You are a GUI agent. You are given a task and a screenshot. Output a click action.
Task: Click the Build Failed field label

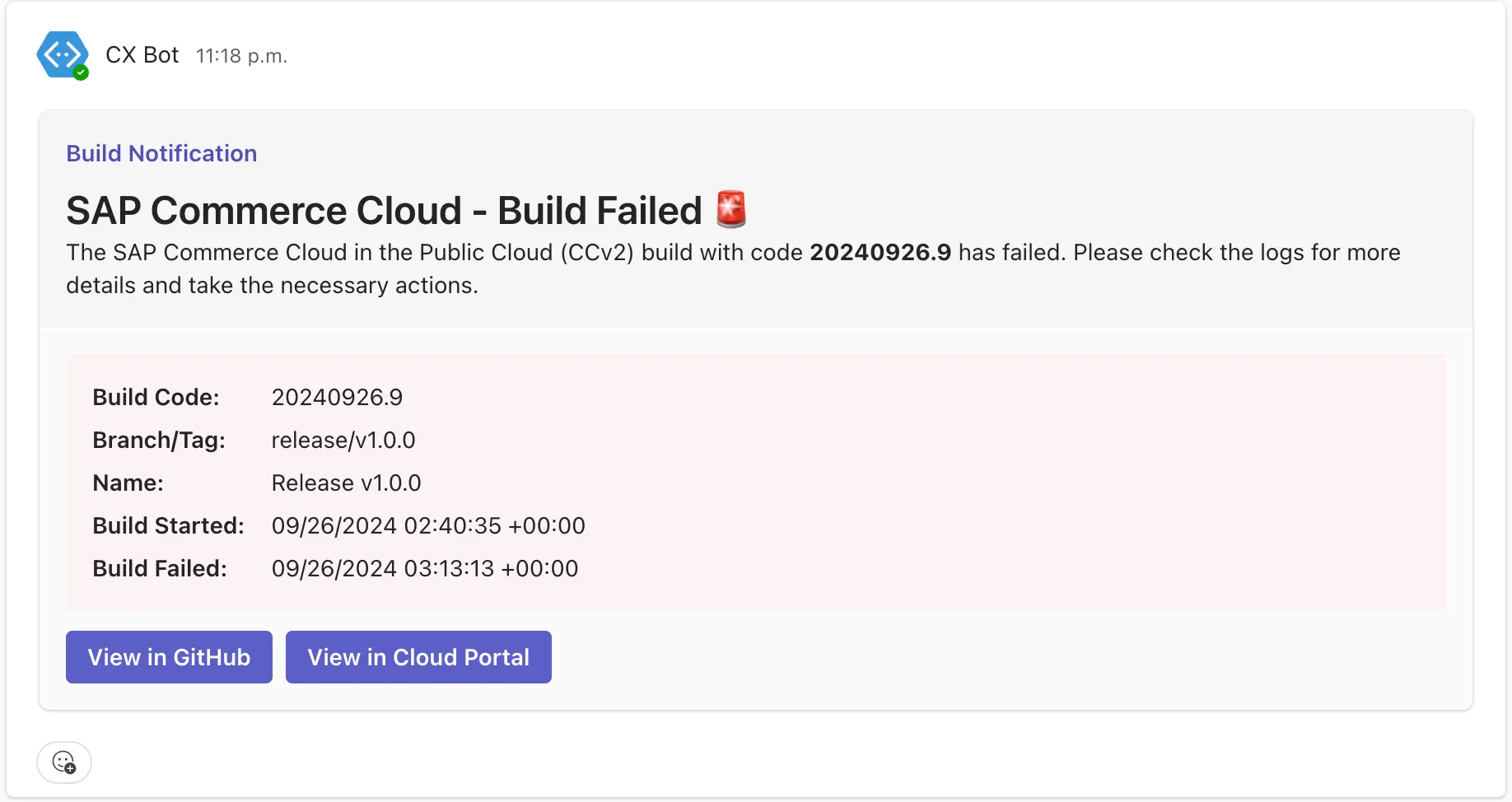click(160, 568)
